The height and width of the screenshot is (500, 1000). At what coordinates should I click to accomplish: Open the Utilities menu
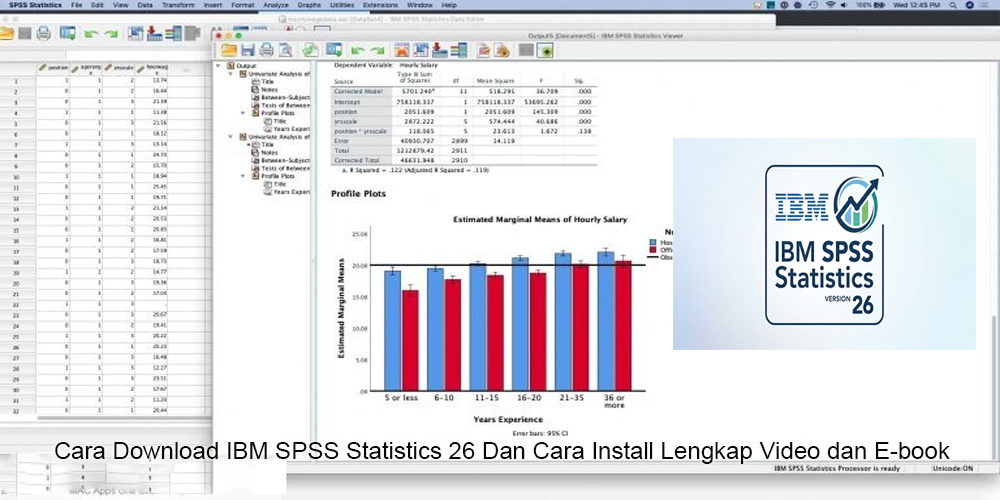click(343, 5)
